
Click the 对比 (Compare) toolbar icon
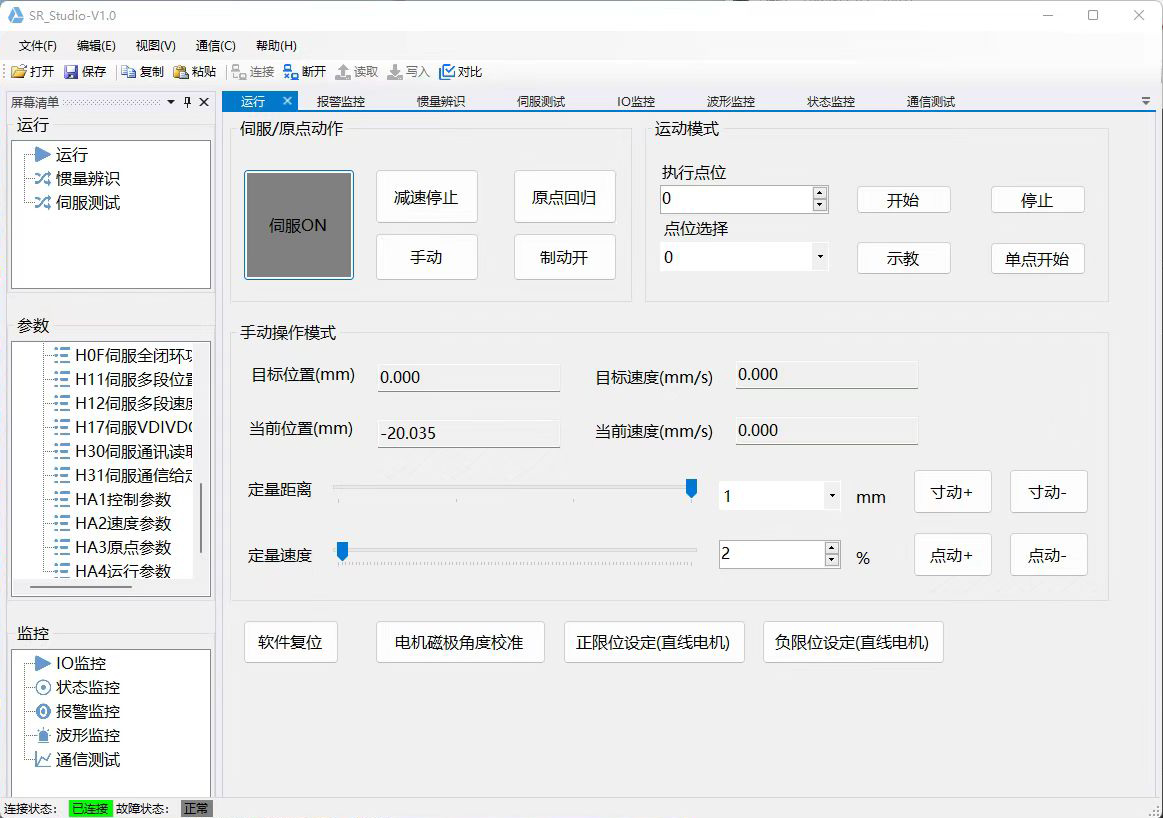[x=447, y=72]
